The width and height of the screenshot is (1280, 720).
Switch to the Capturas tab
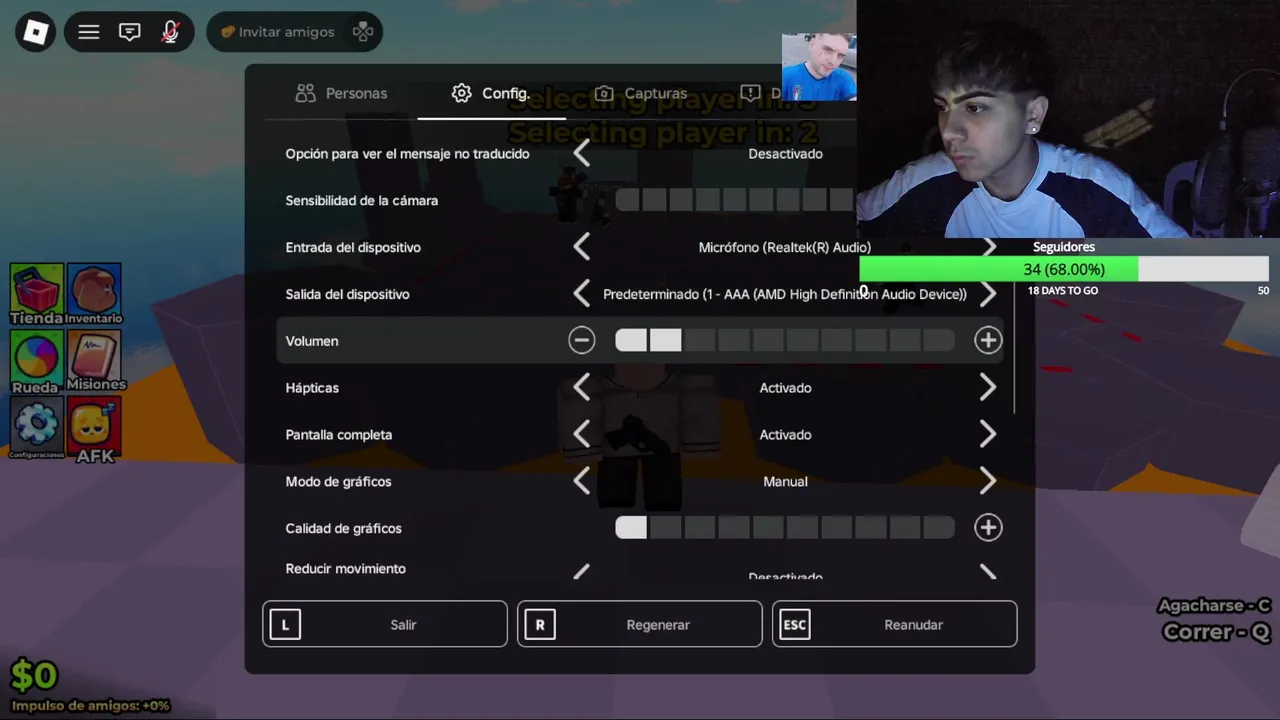point(641,93)
